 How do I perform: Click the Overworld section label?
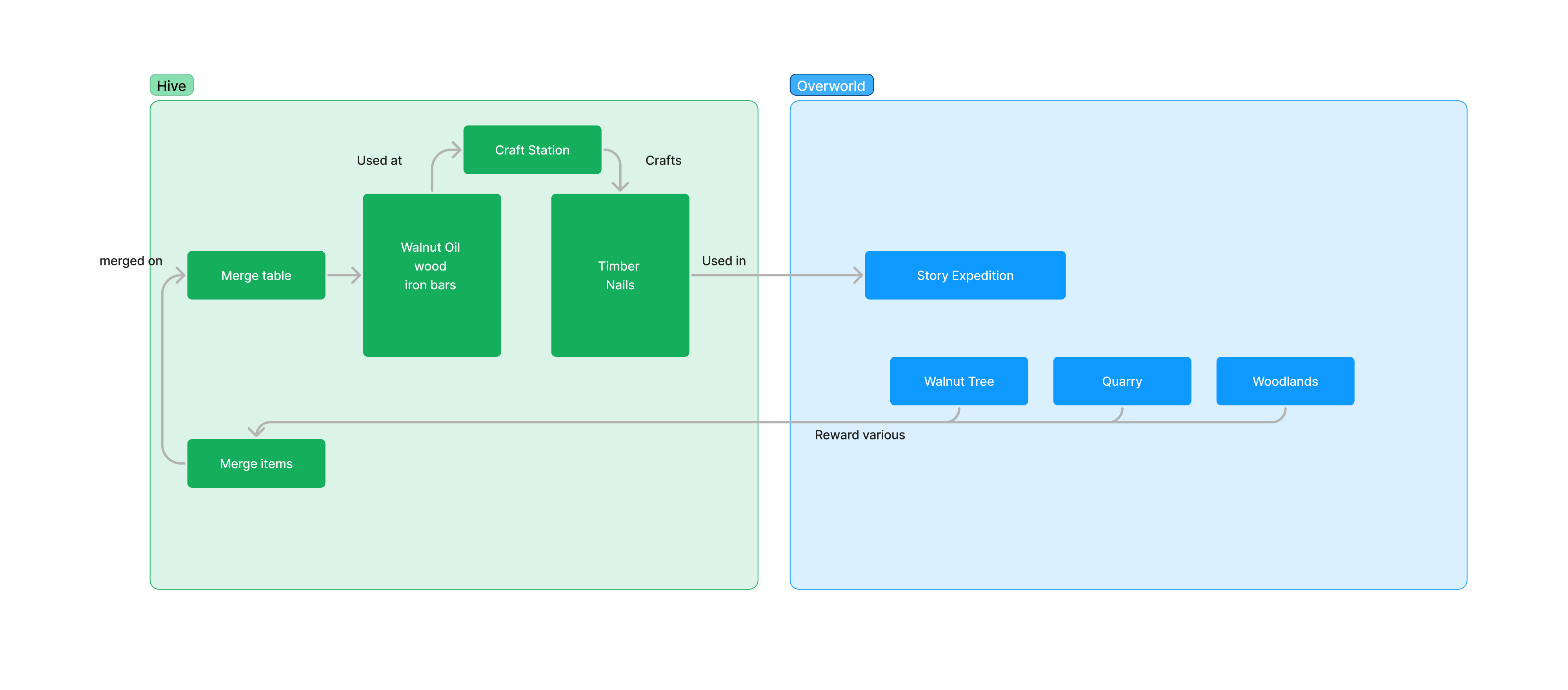[x=831, y=85]
